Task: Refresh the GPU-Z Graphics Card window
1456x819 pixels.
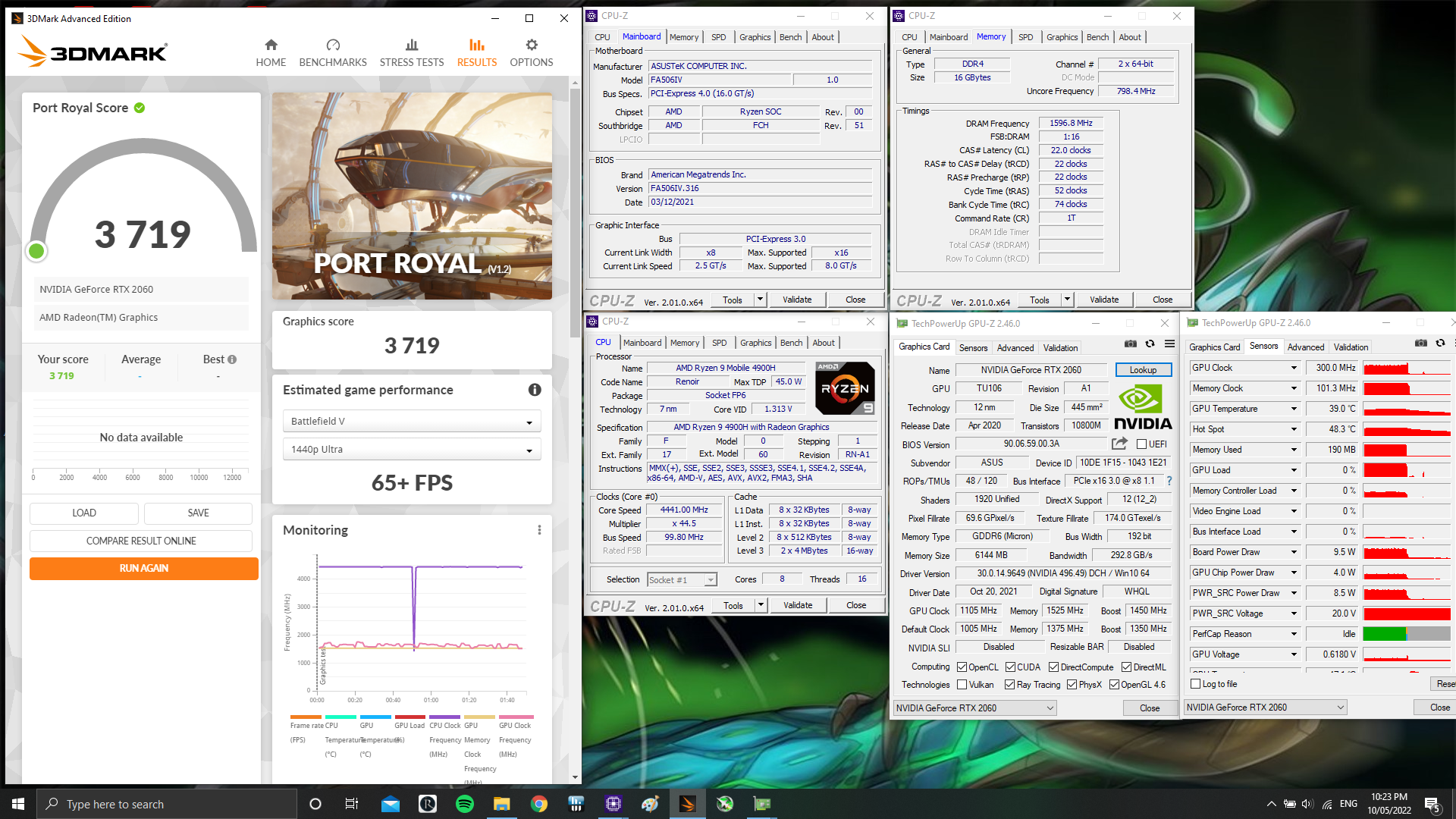Action: pyautogui.click(x=1150, y=344)
